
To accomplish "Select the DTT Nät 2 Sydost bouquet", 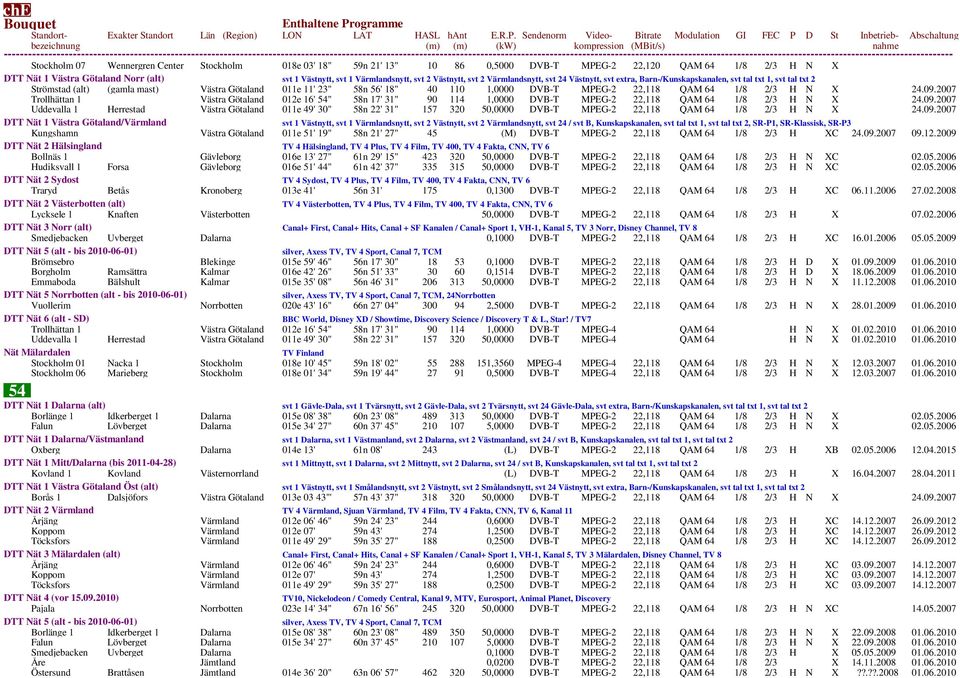I will point(41,180).
